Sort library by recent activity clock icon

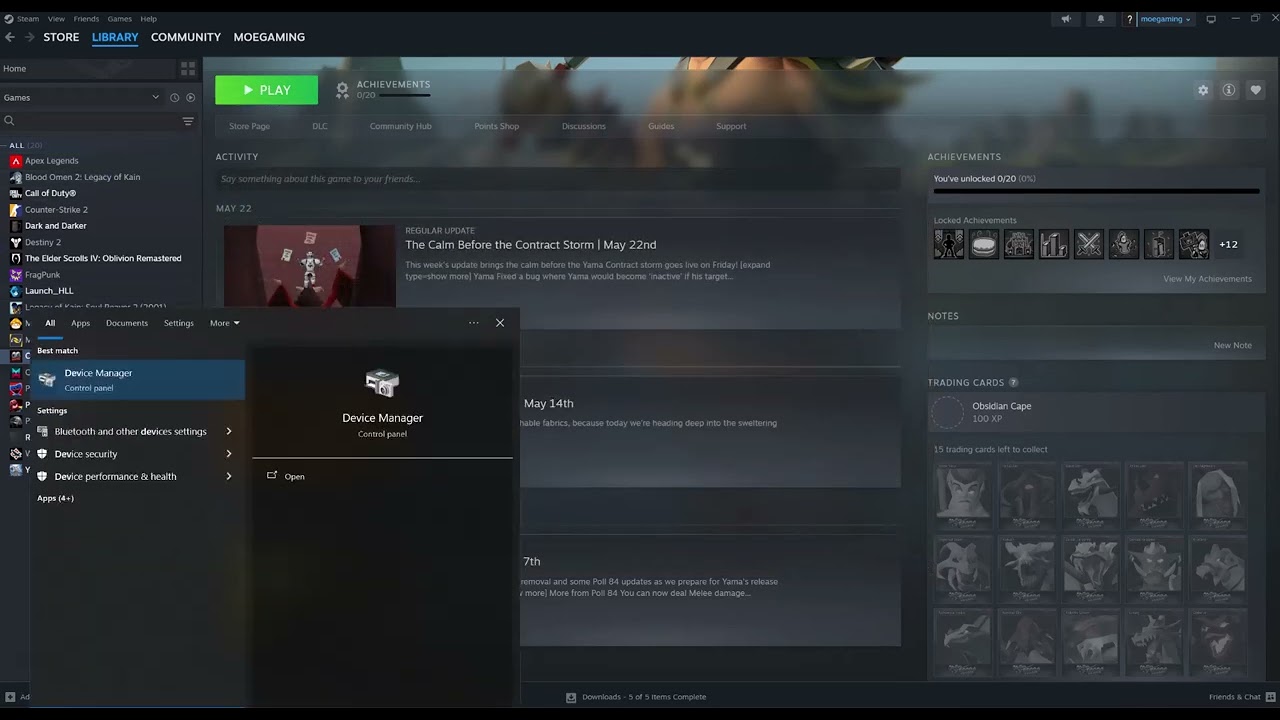coord(174,97)
